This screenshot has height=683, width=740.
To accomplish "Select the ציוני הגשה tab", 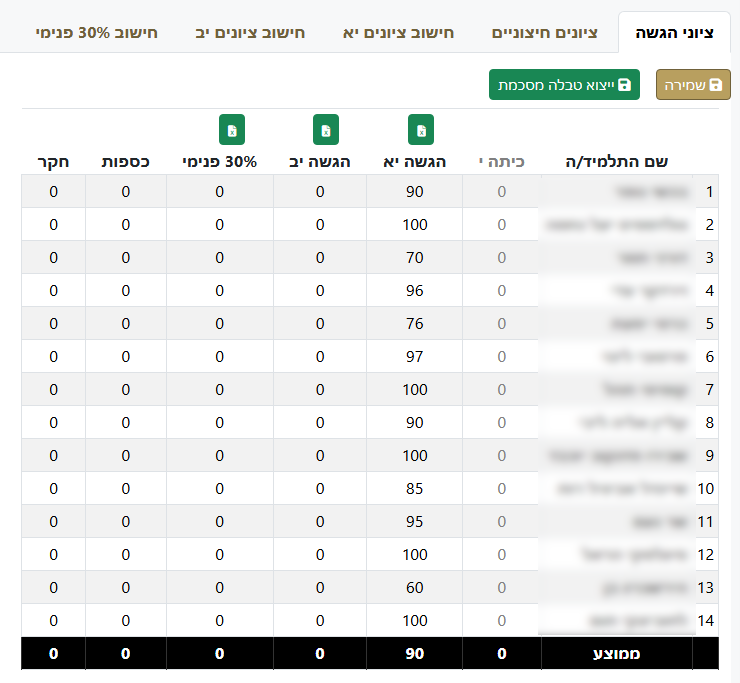I will 674,33.
